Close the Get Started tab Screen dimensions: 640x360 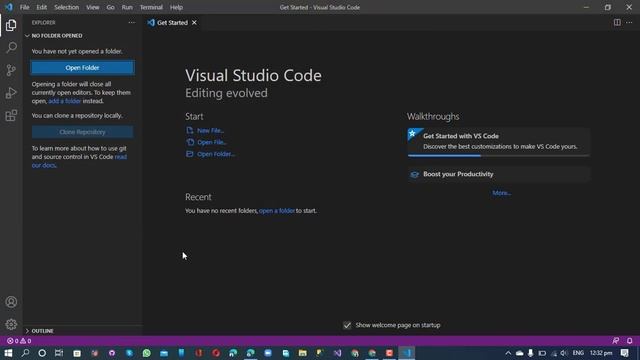(x=194, y=23)
